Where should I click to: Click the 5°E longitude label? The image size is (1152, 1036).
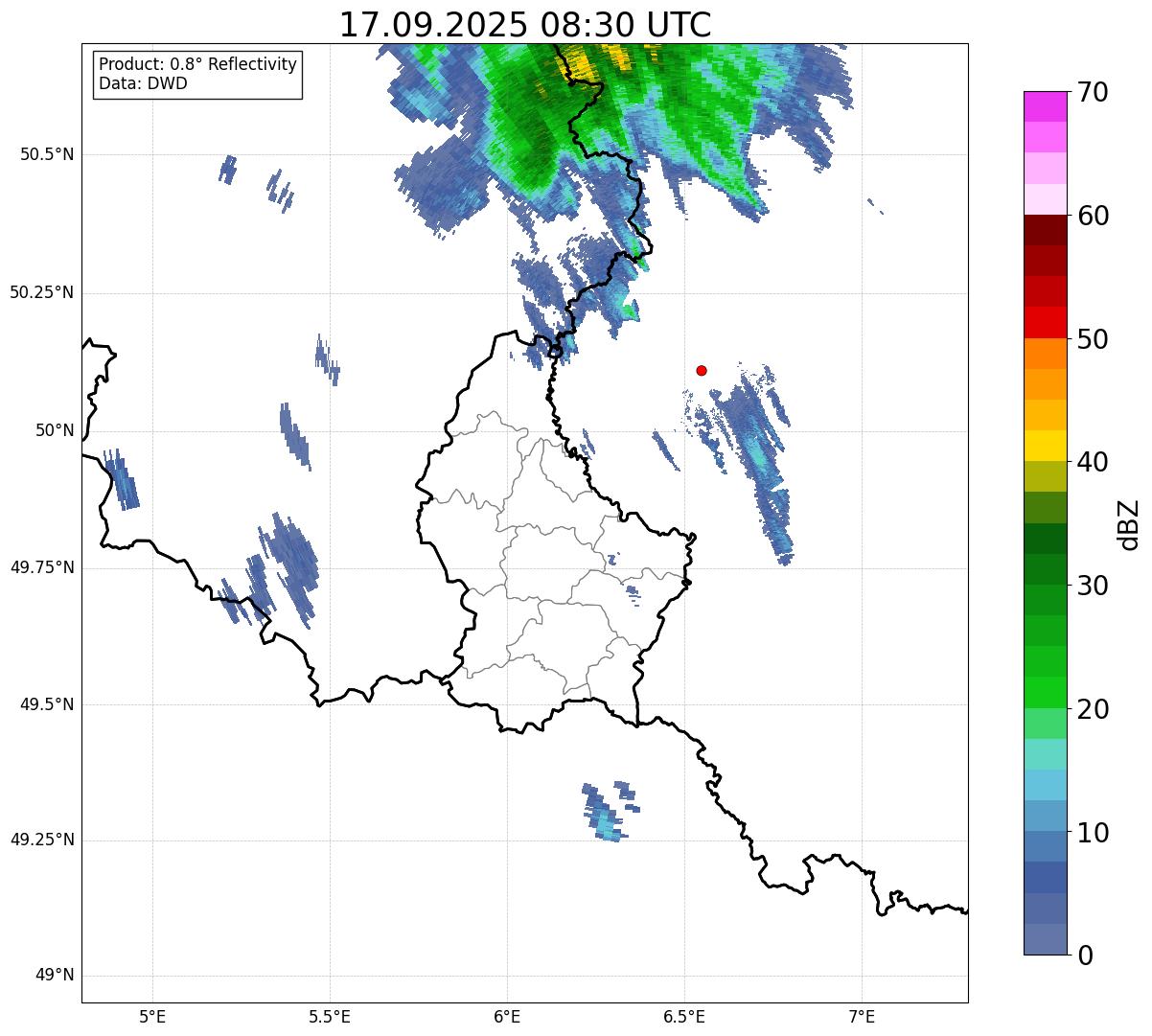(153, 1017)
